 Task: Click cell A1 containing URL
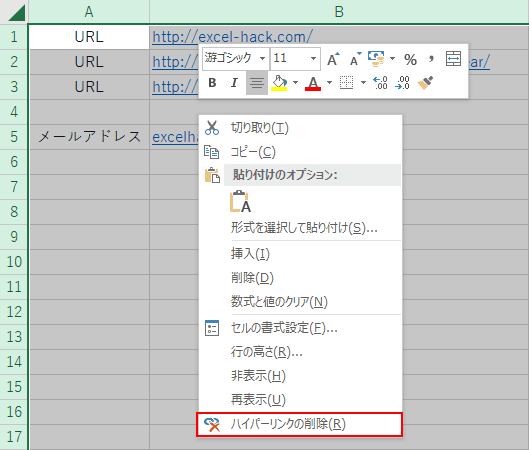(x=89, y=37)
